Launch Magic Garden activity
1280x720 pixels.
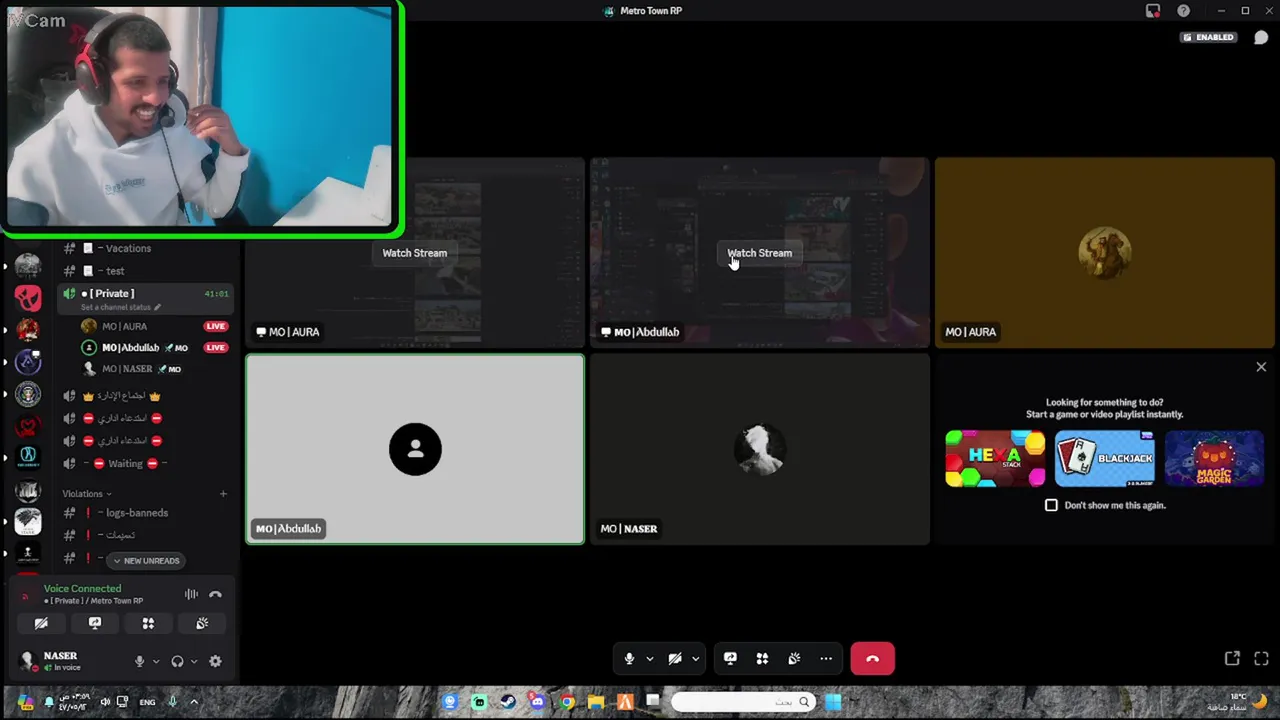[1214, 459]
